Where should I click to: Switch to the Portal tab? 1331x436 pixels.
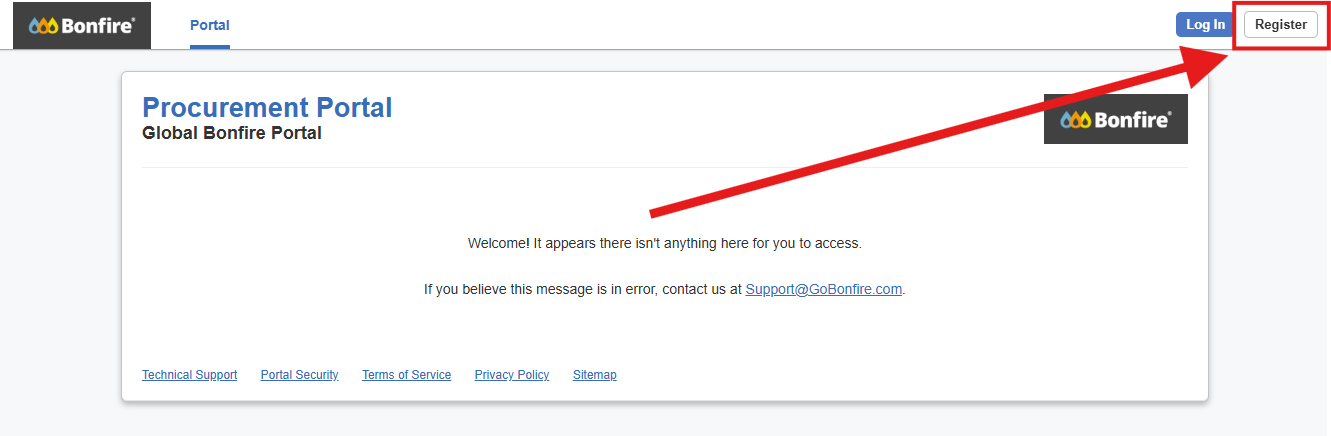210,25
